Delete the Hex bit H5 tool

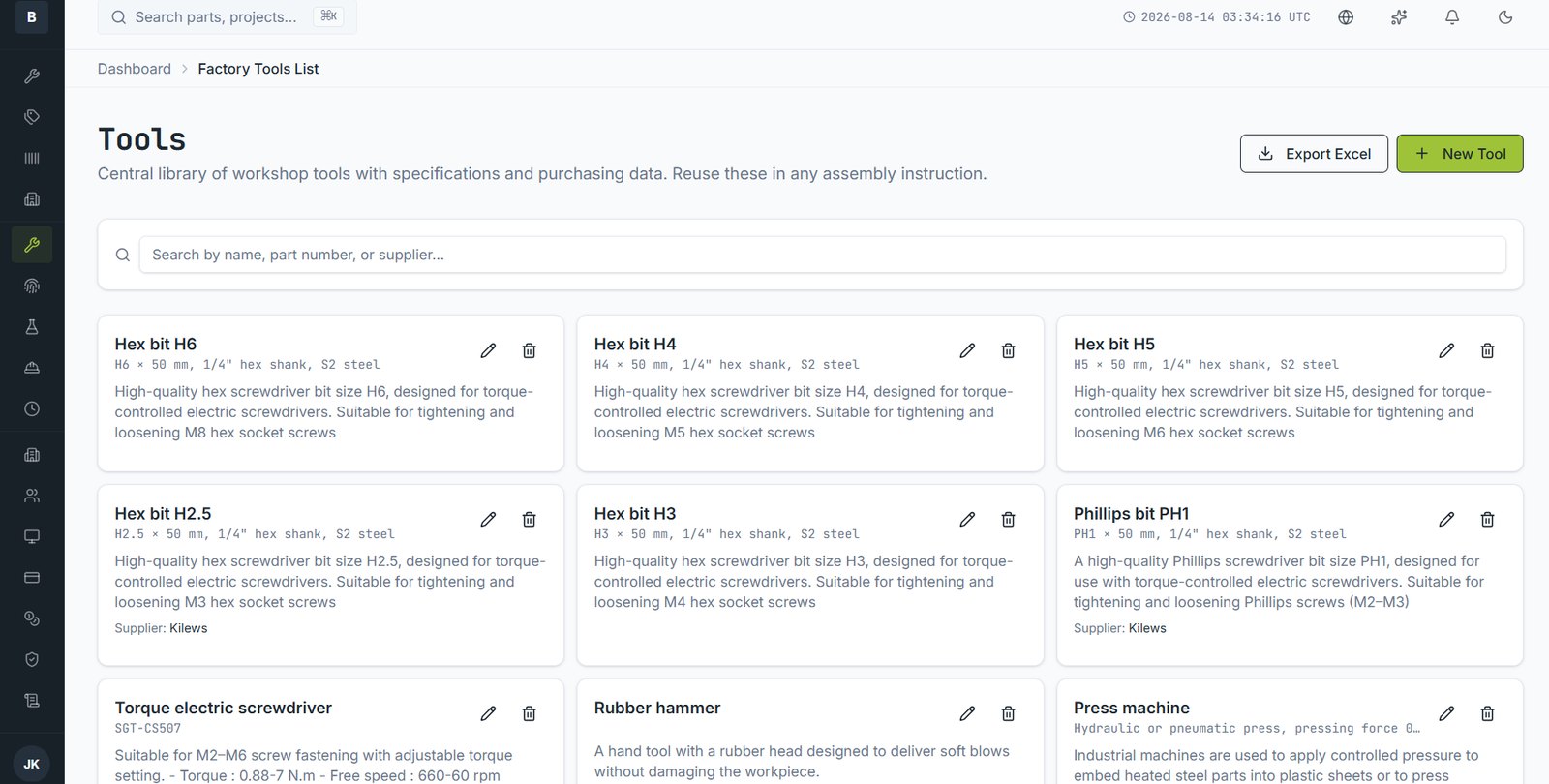pos(1488,350)
